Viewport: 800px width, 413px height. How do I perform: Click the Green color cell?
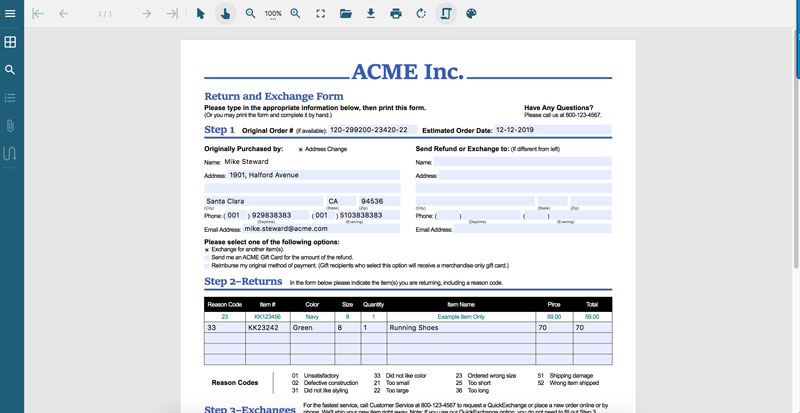point(313,328)
